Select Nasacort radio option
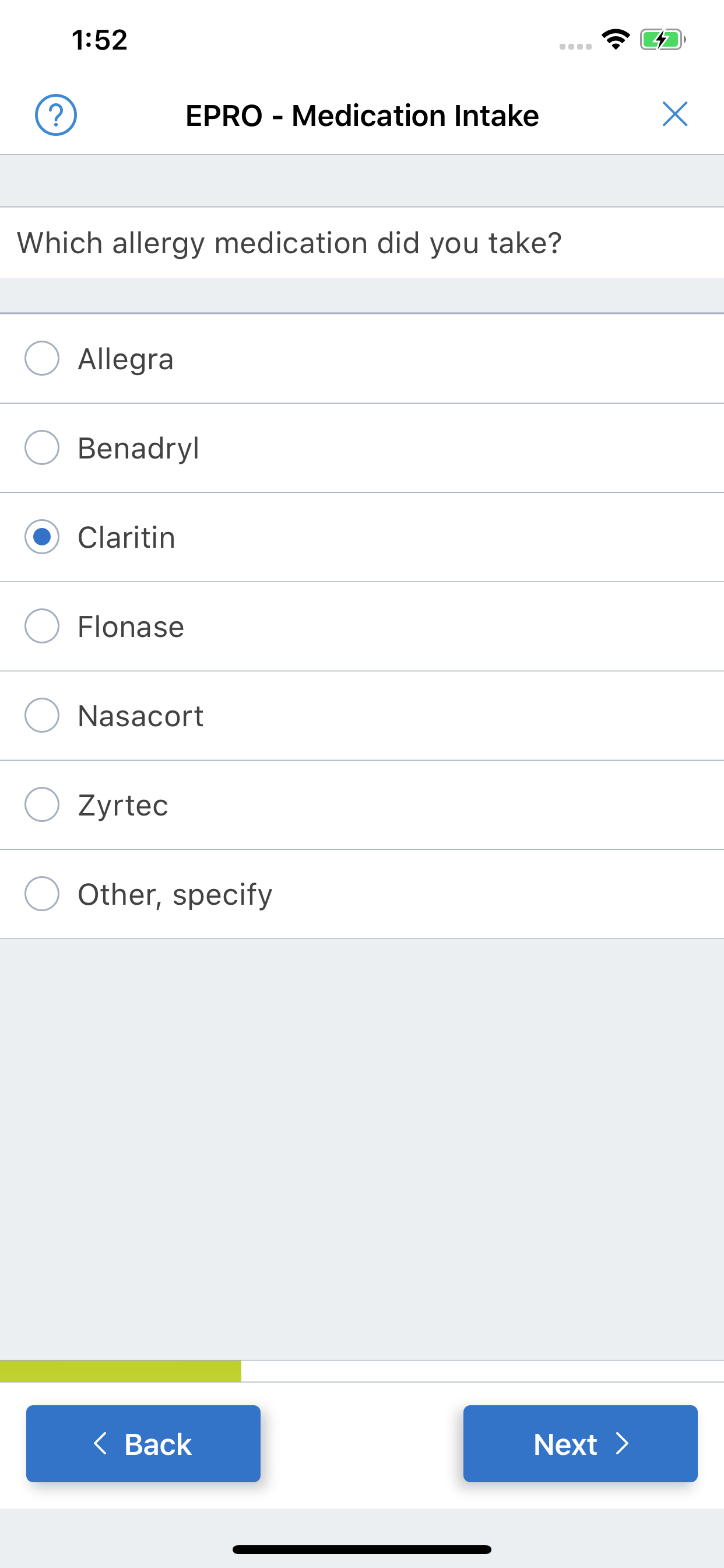 coord(41,715)
